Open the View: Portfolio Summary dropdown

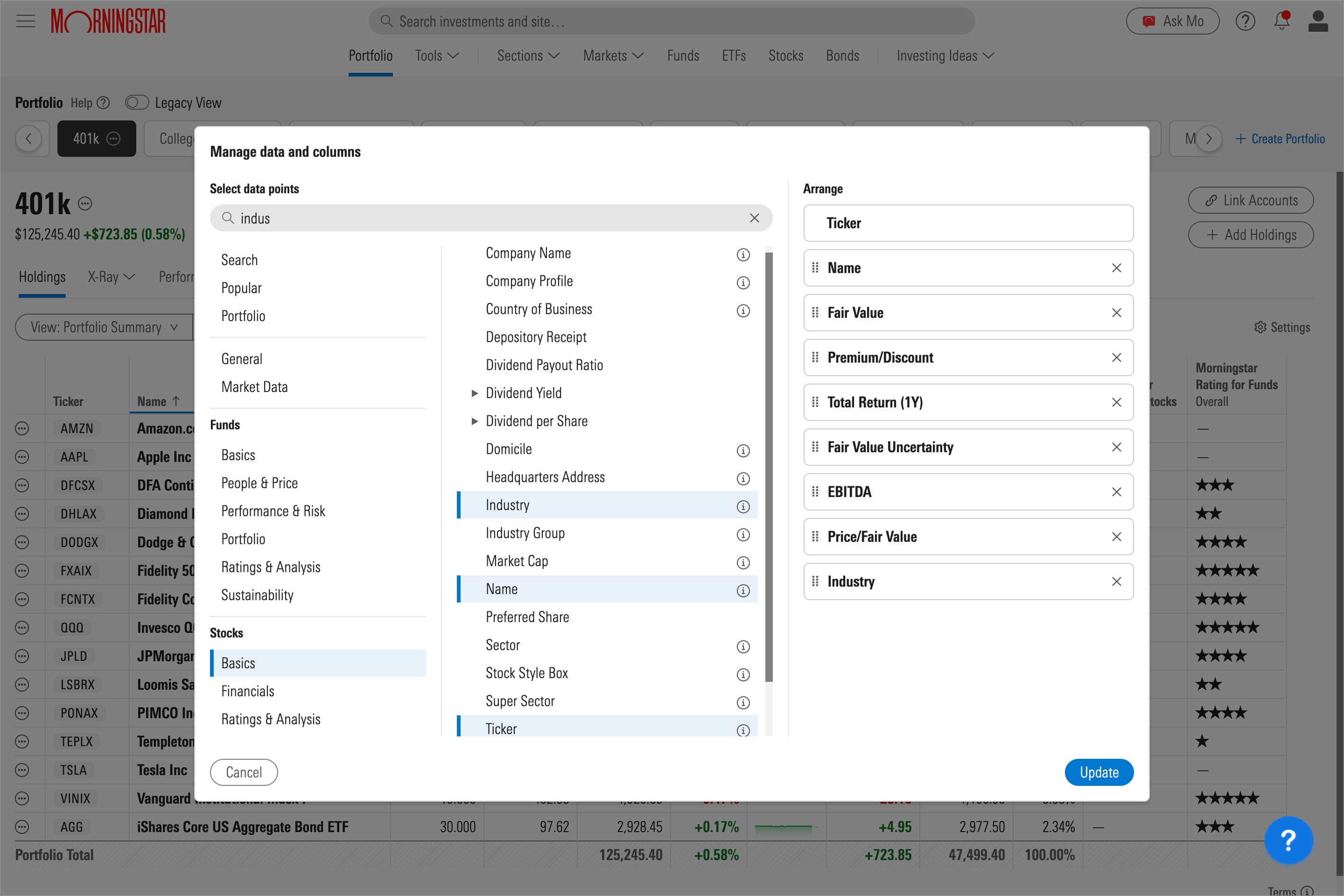105,327
